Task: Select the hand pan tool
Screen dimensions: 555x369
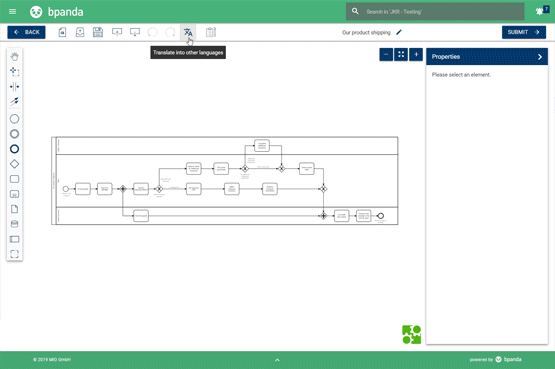Action: 14,57
